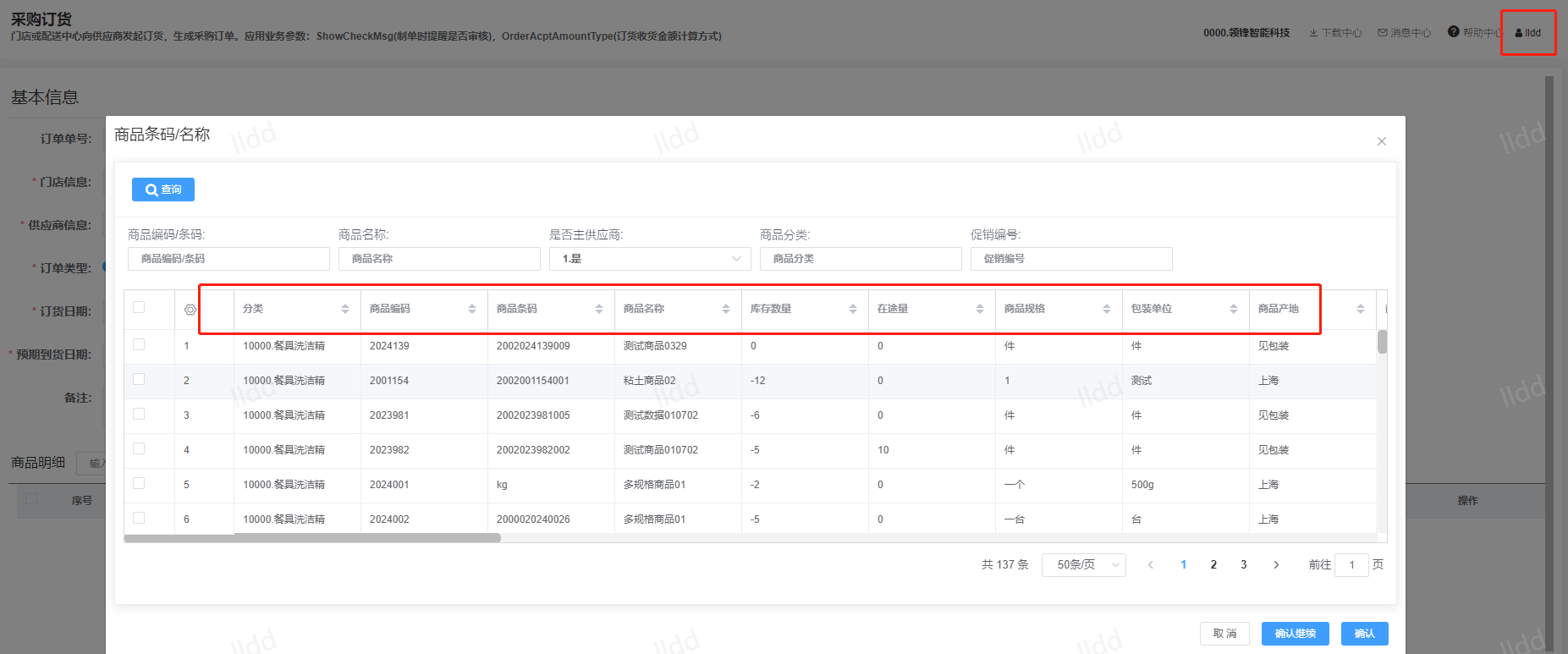Open the help center (帮助中心)
Viewport: 1568px width, 654px height.
coord(1475,32)
